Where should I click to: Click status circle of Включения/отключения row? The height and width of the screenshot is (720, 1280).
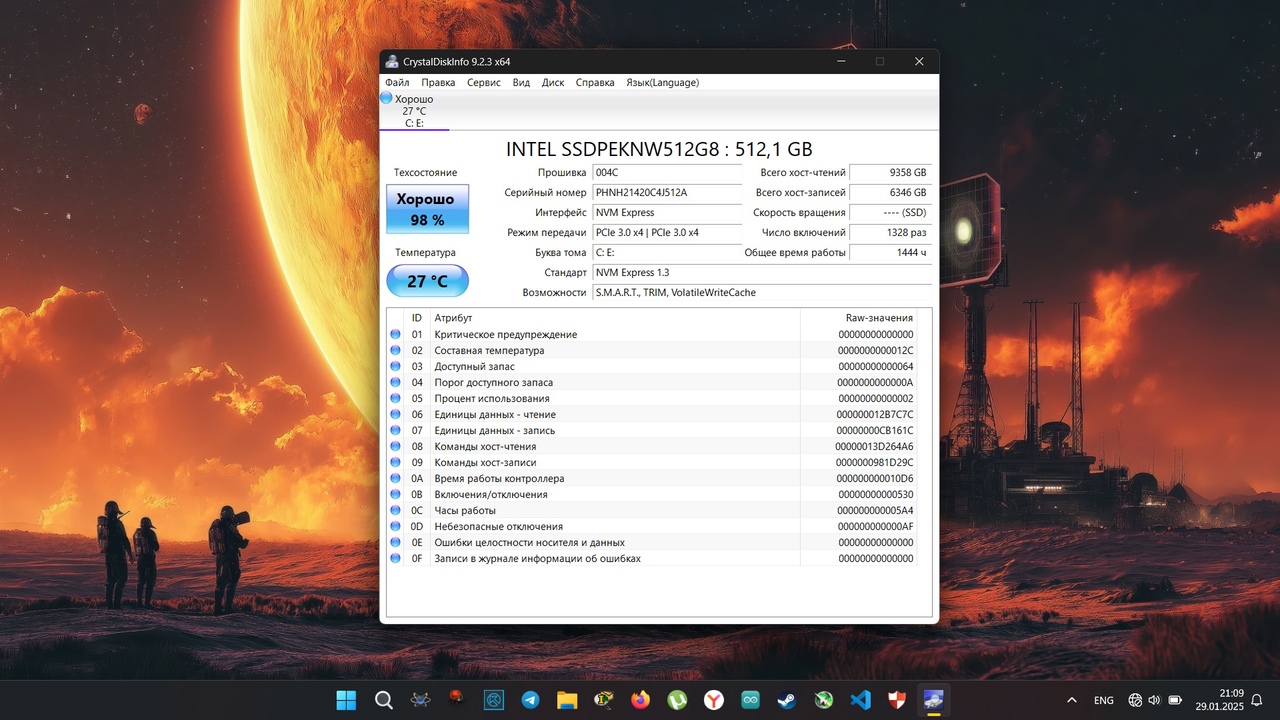click(395, 494)
